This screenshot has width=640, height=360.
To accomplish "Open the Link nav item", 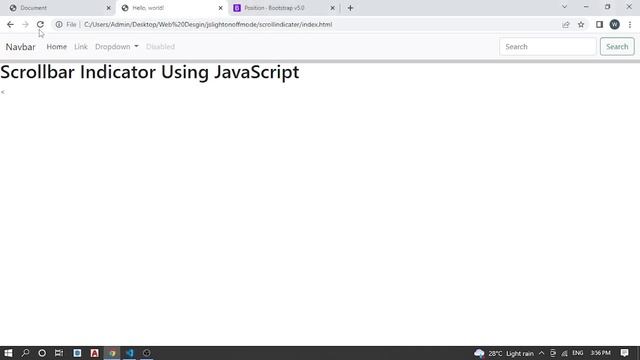I will click(x=81, y=47).
